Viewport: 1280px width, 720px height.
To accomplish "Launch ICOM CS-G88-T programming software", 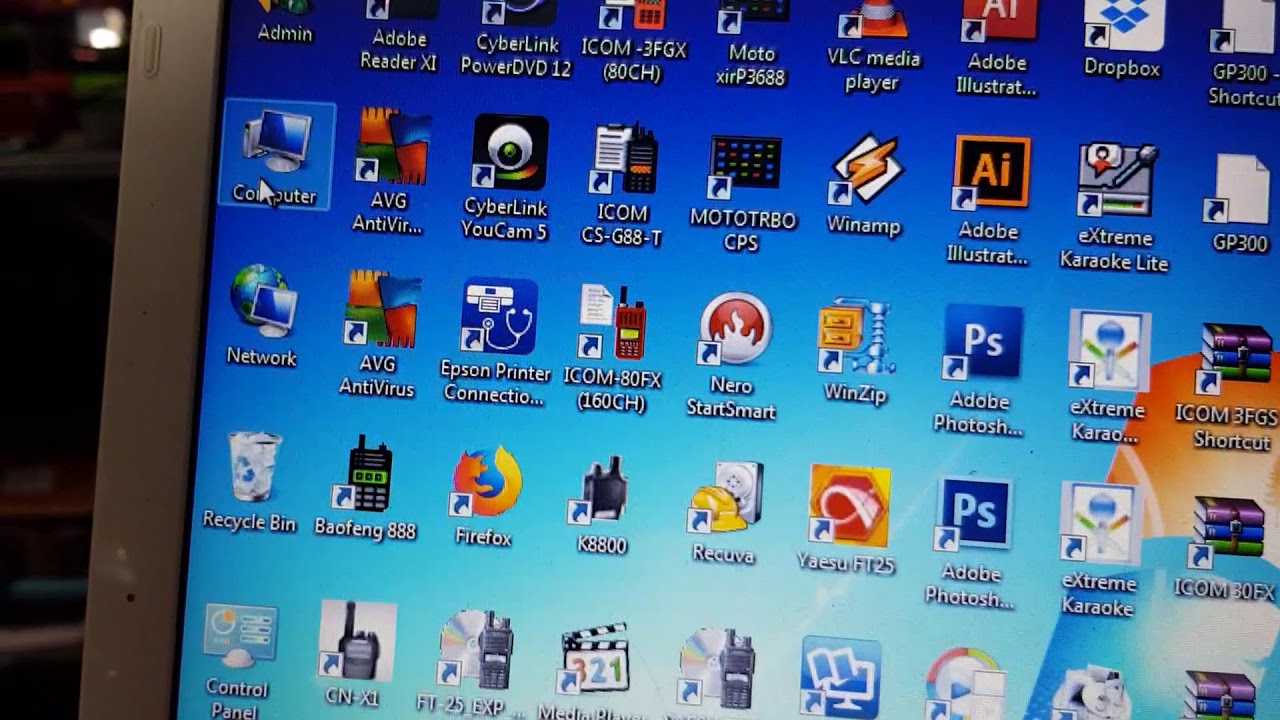I will click(623, 185).
